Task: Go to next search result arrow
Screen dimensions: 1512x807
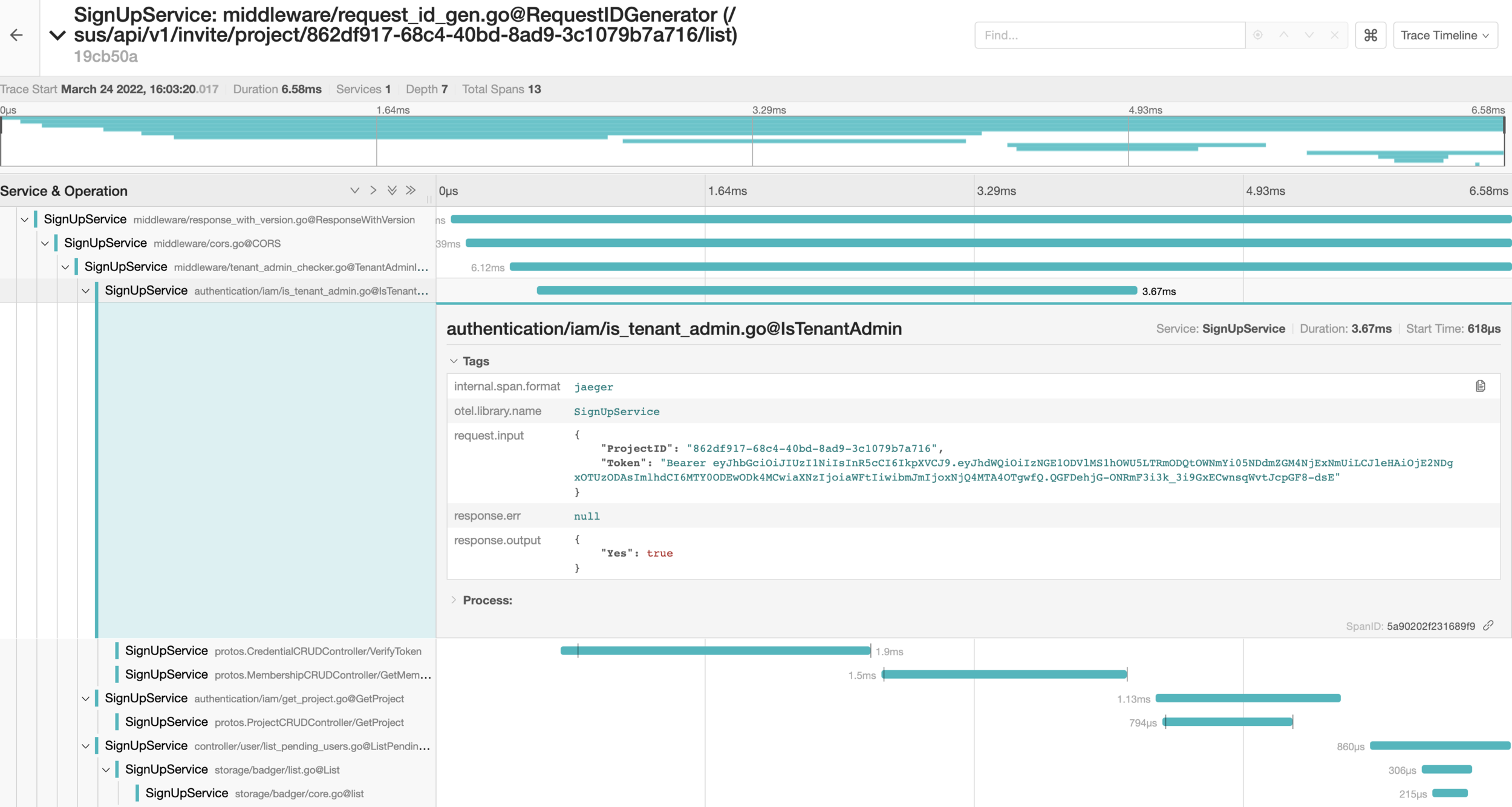Action: (x=1309, y=35)
